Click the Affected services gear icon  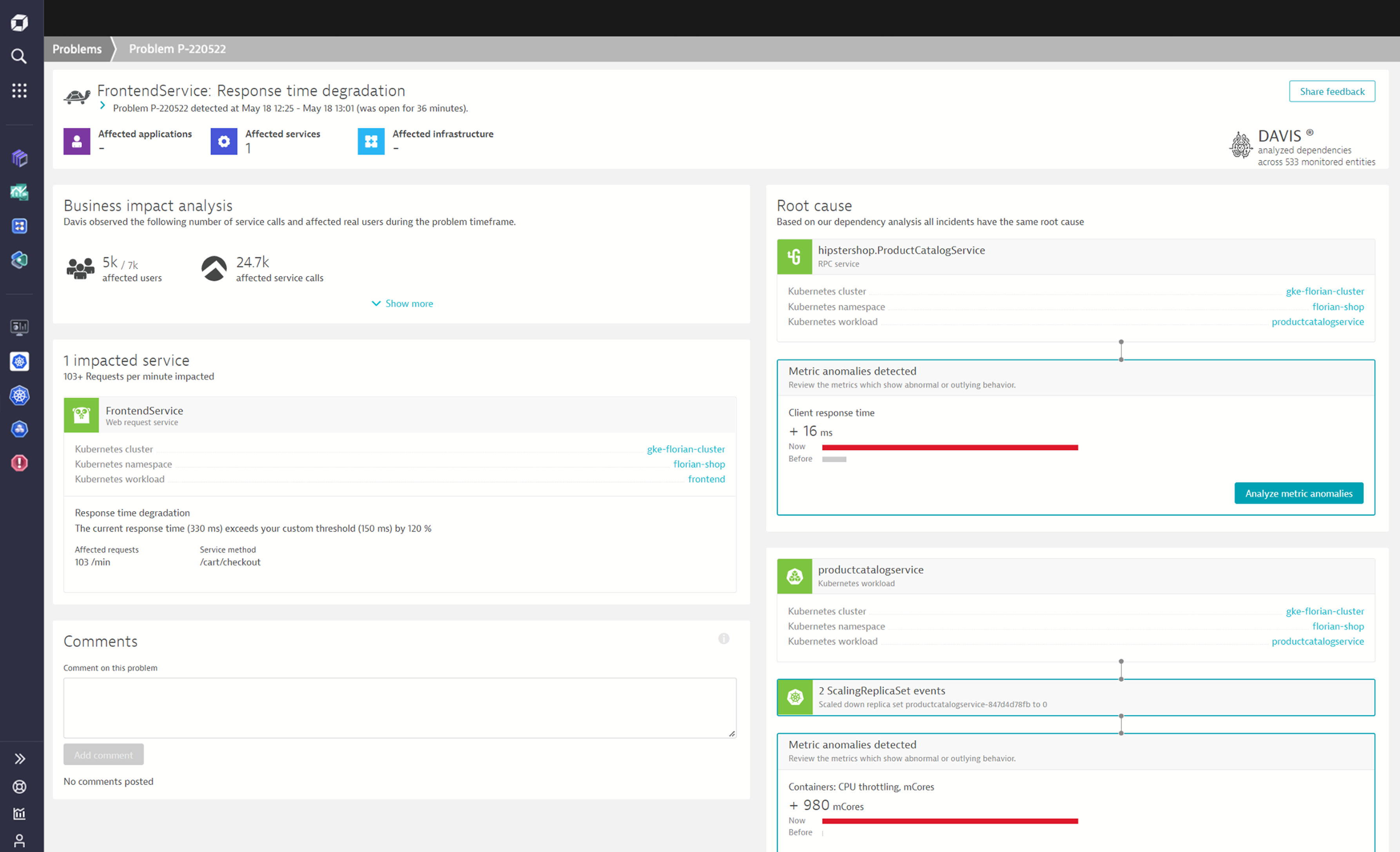click(224, 141)
